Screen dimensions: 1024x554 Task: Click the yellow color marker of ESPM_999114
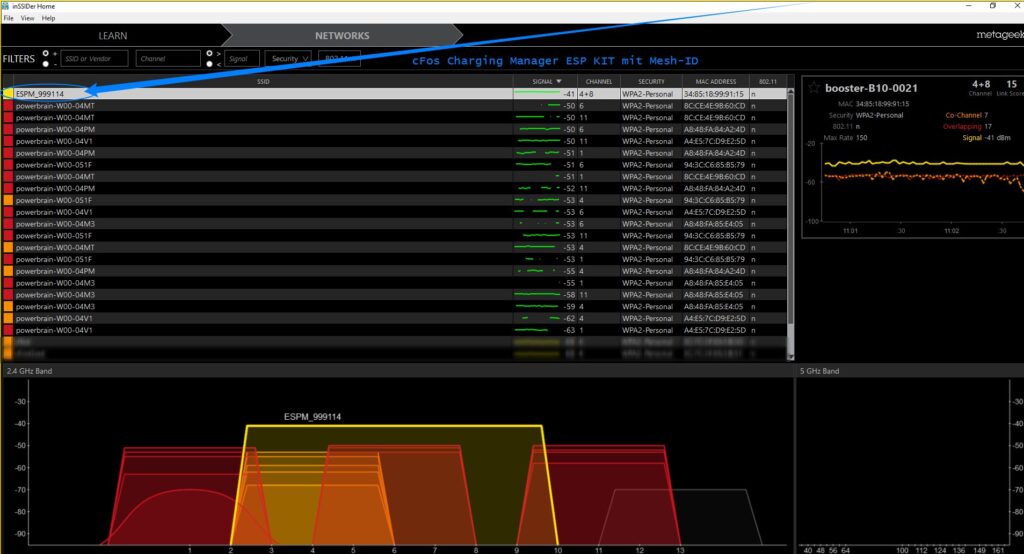8,94
